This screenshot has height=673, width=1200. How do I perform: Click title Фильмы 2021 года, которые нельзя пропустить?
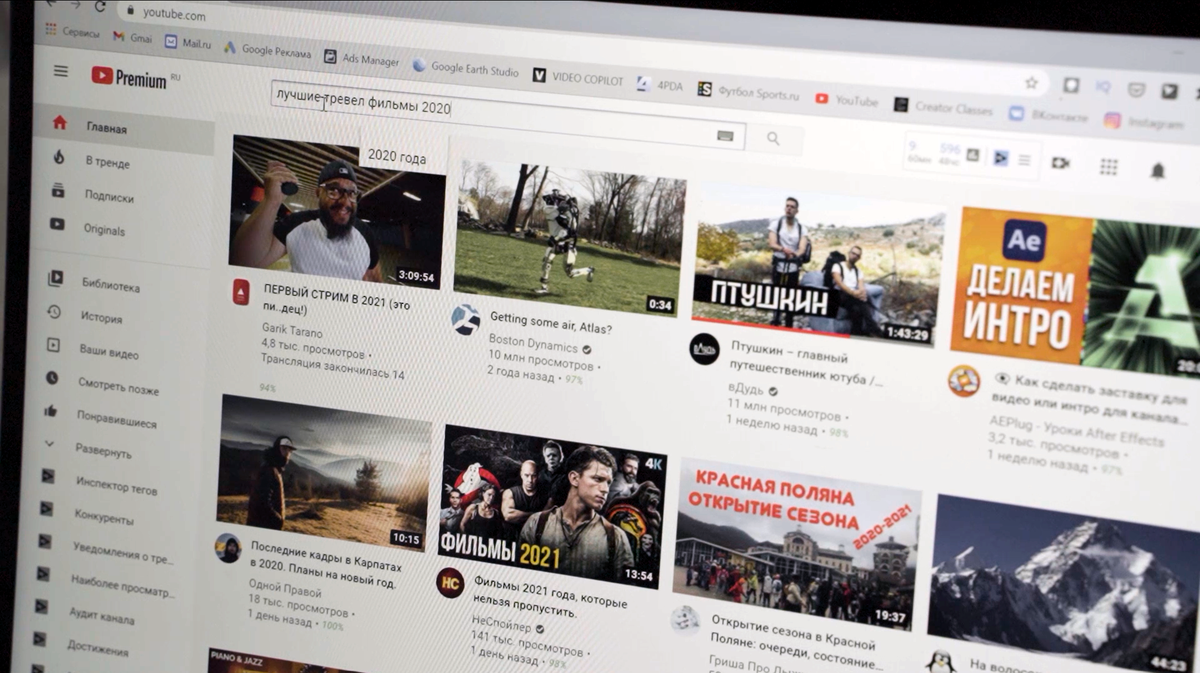(549, 597)
